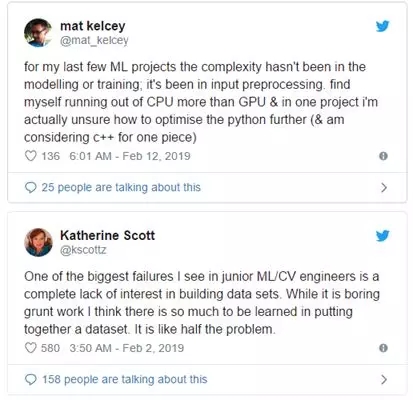Expand the chevron arrow in 158 people row
The image size is (413, 400).
[384, 380]
